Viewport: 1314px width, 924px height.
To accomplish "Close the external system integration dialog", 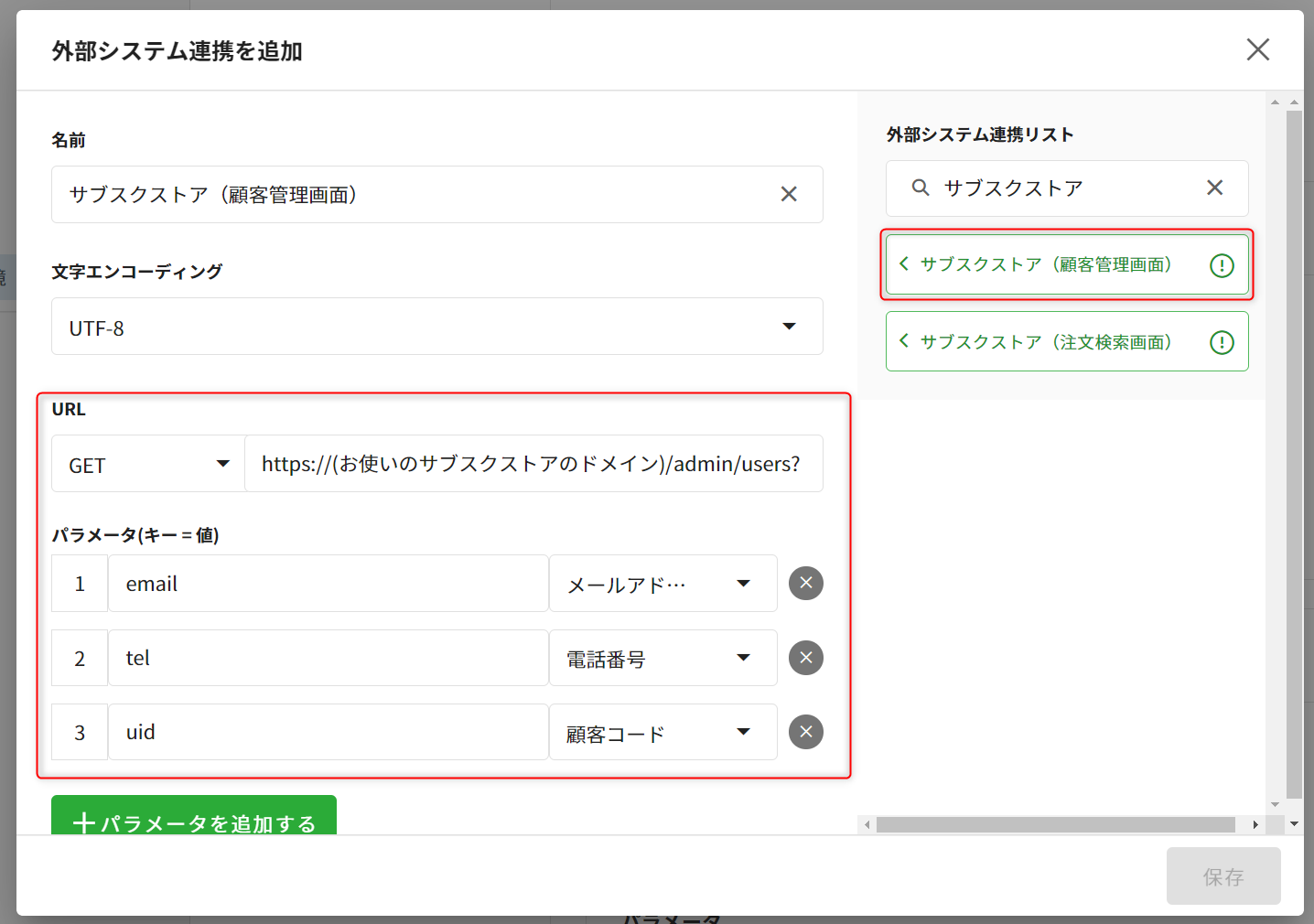I will [x=1257, y=49].
